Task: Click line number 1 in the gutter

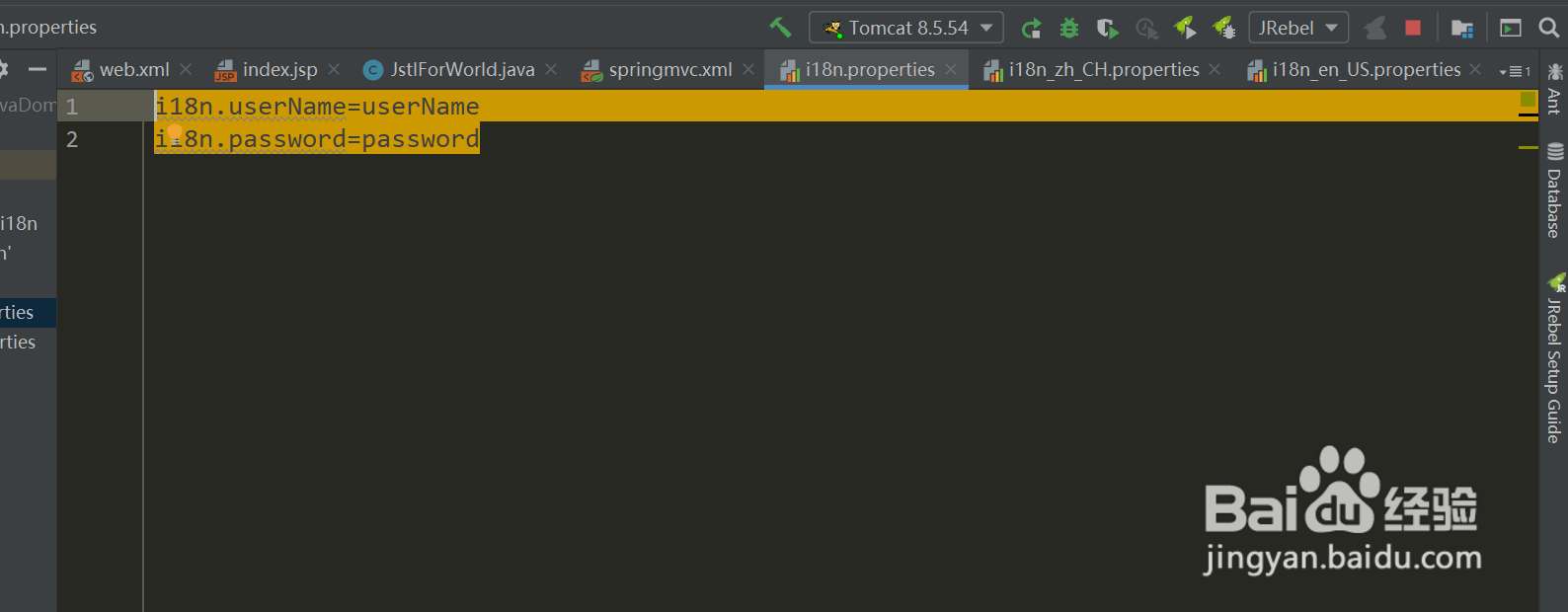Action: pyautogui.click(x=72, y=107)
